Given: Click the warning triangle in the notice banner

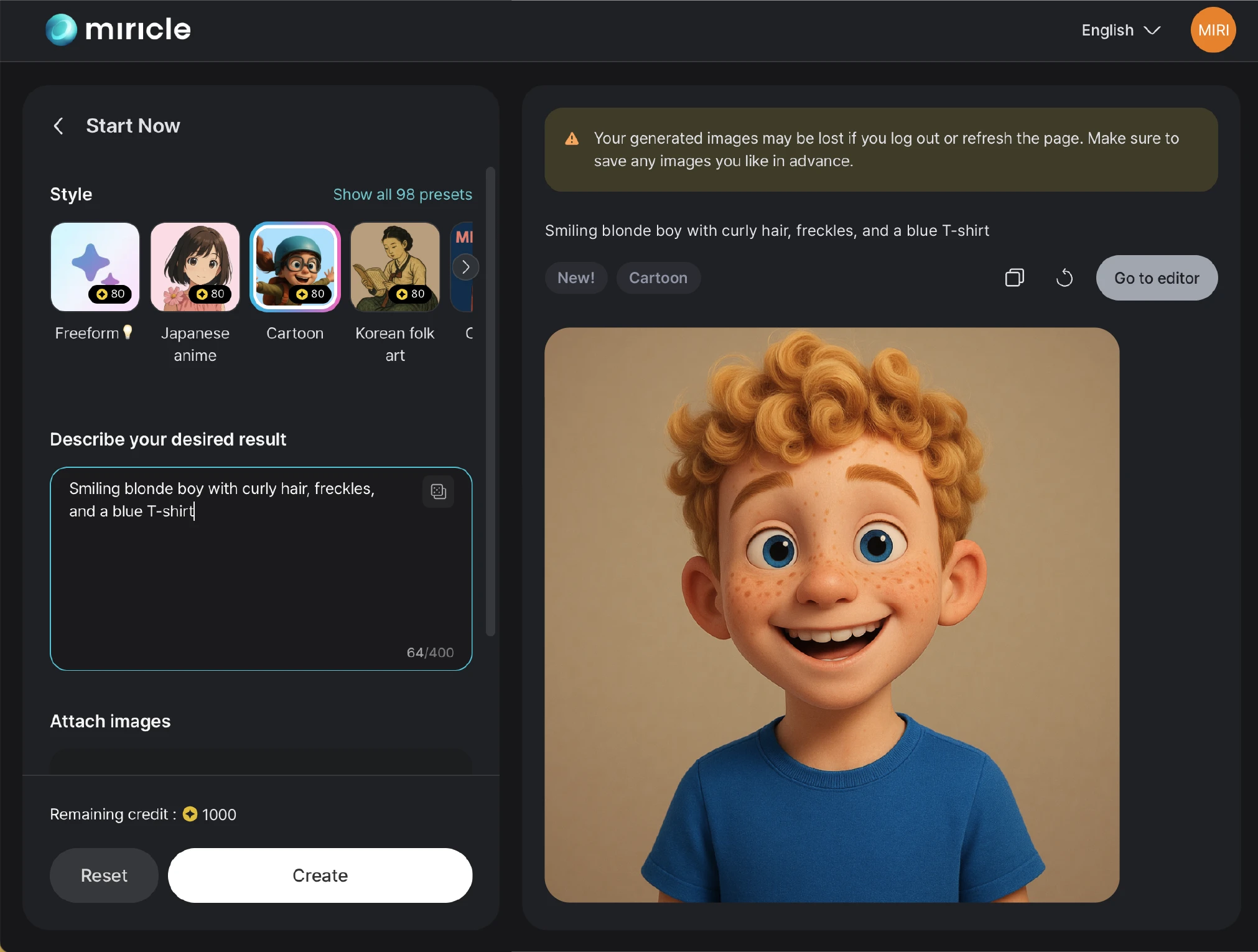Looking at the screenshot, I should click(572, 139).
